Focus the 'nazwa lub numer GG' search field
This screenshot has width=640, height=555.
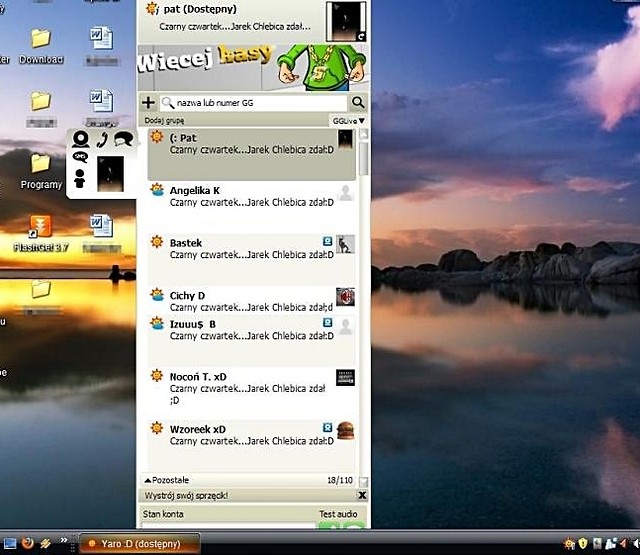pyautogui.click(x=253, y=103)
